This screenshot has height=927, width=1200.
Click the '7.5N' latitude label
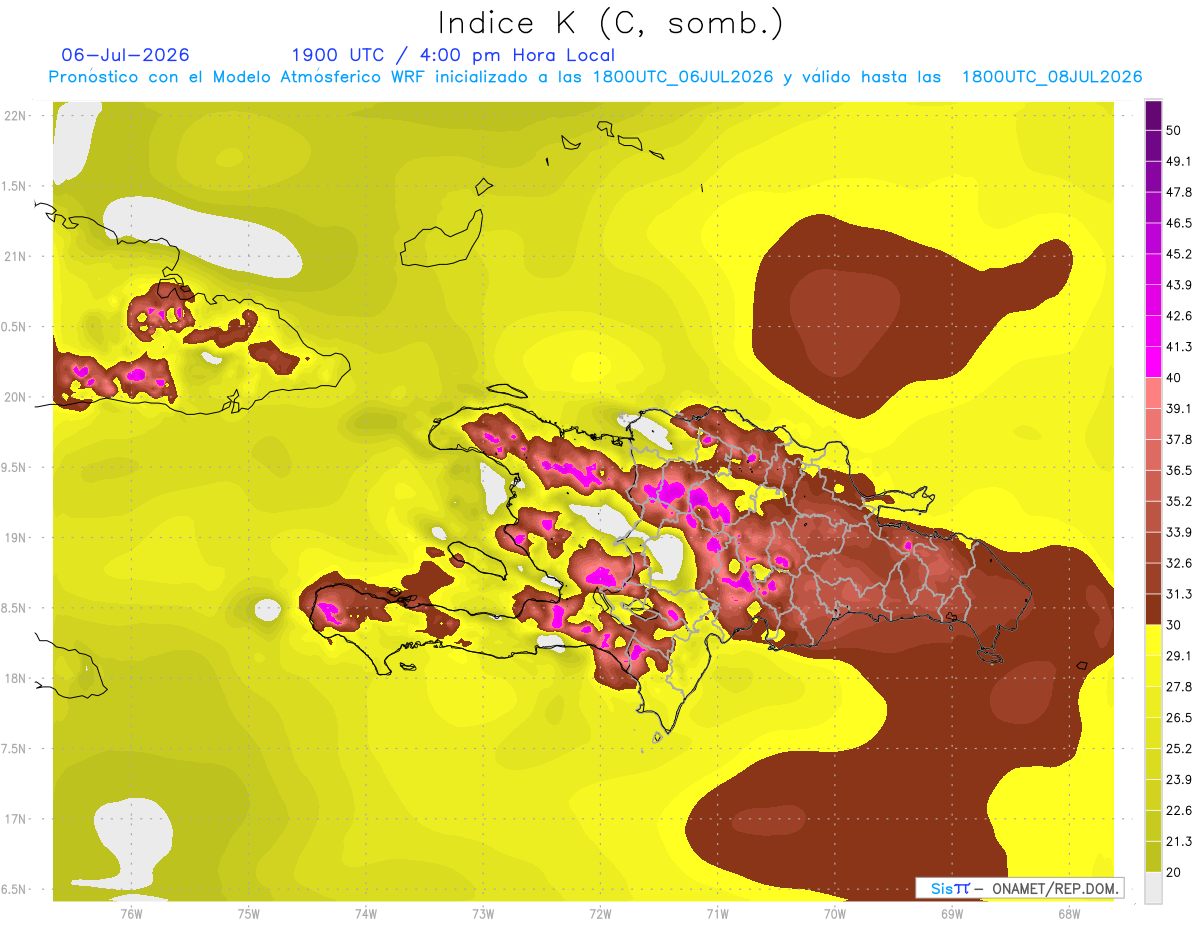click(14, 750)
